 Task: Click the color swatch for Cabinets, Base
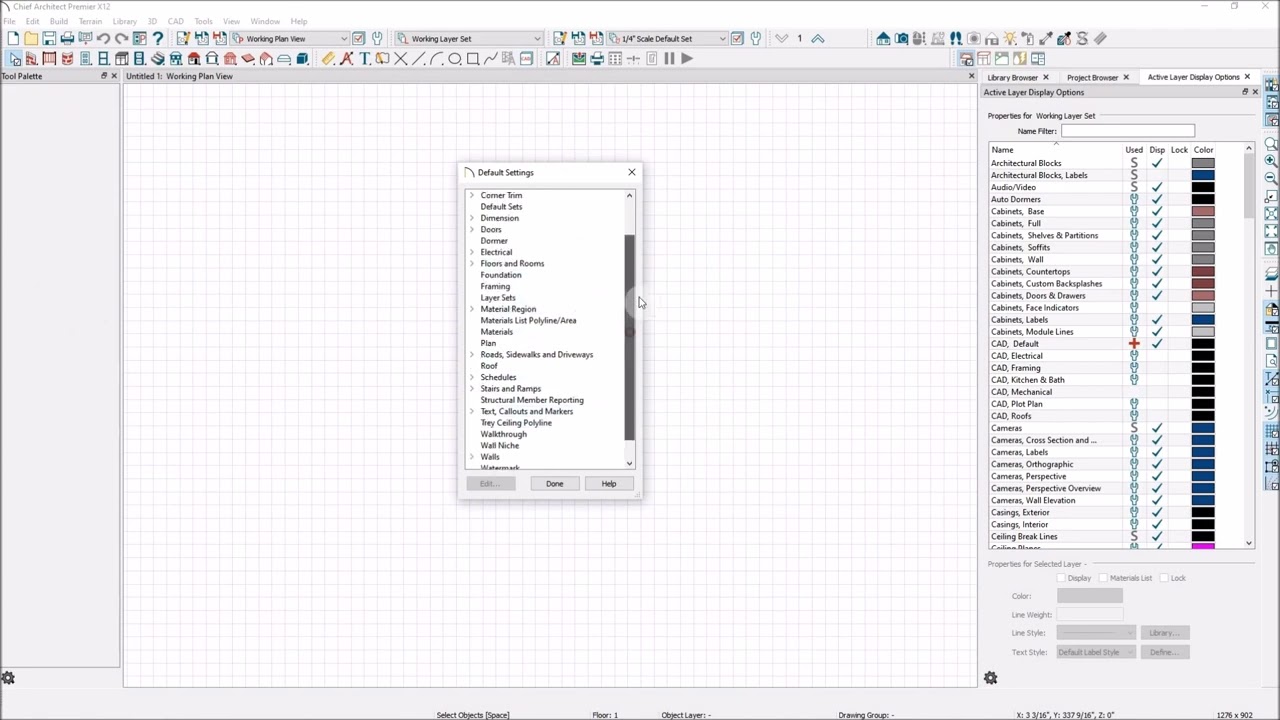(1203, 211)
